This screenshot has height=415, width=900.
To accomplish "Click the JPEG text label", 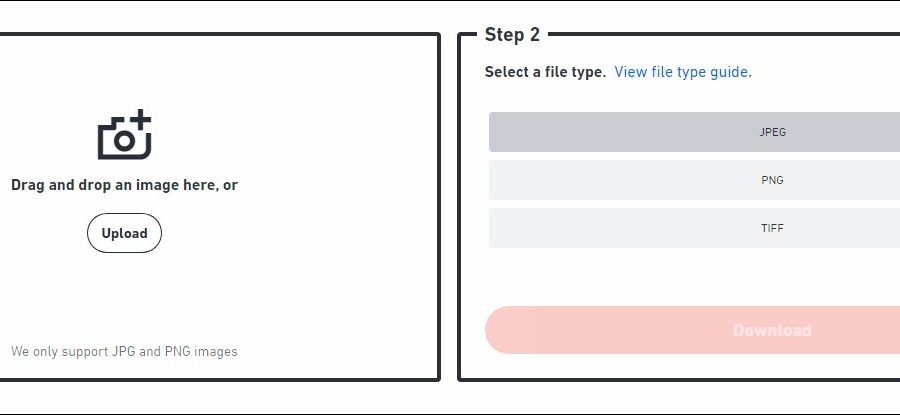I will pyautogui.click(x=772, y=132).
